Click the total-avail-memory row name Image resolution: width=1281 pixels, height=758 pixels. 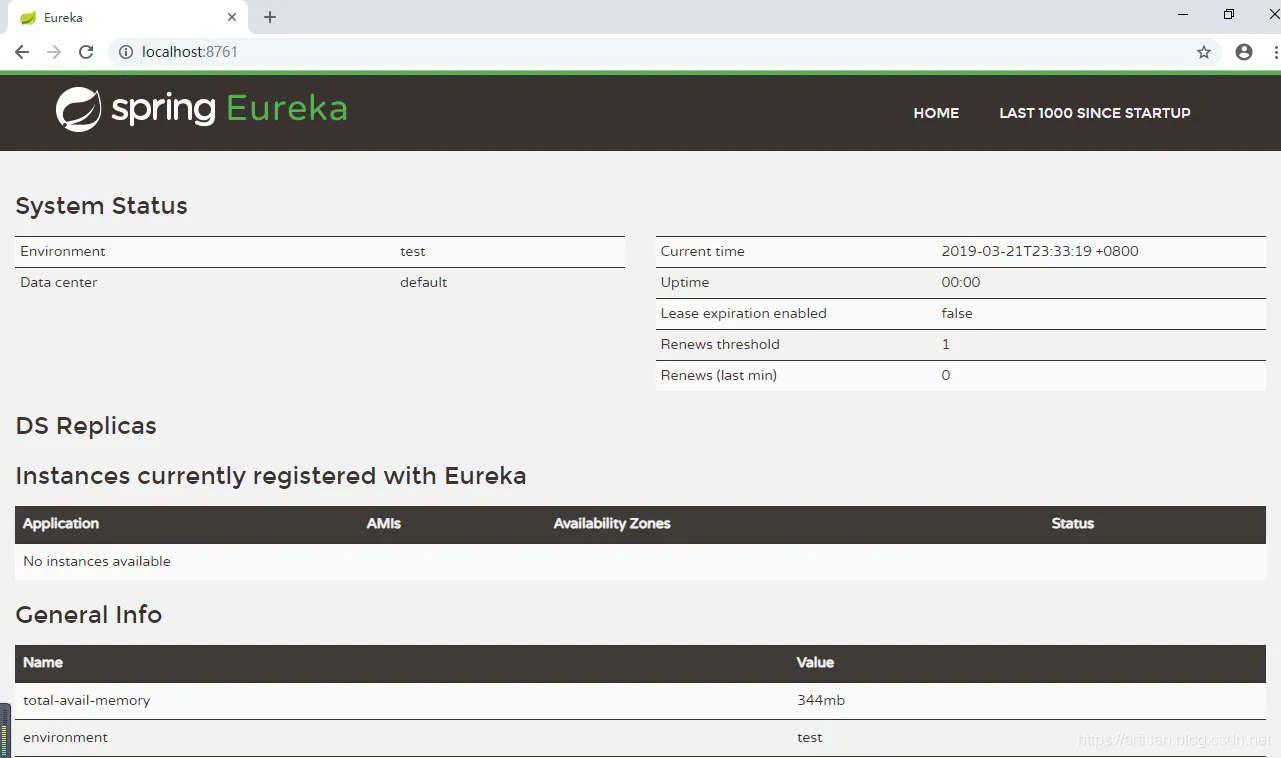tap(86, 700)
